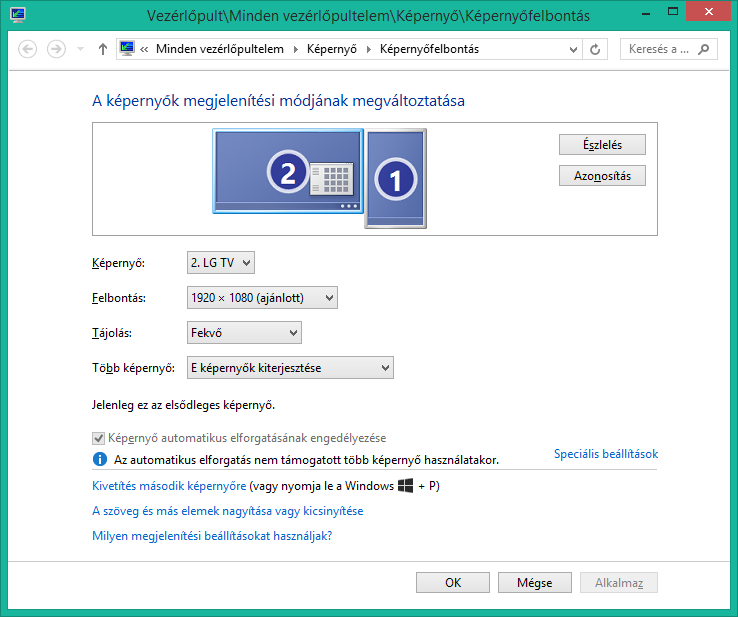Click the Mégse button
Screen dimensions: 738x617
[535, 583]
